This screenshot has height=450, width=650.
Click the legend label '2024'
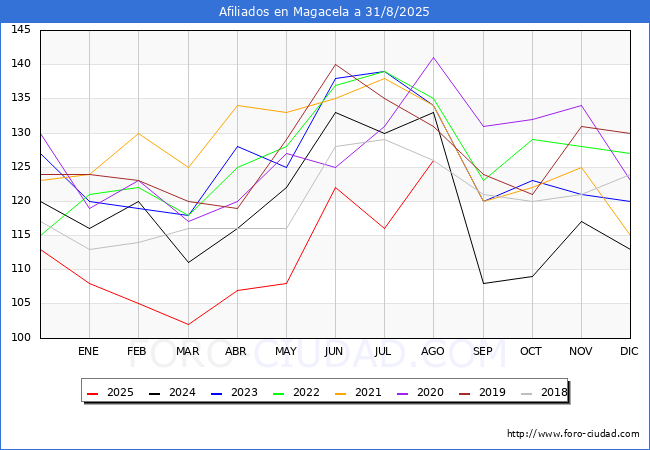pyautogui.click(x=182, y=392)
